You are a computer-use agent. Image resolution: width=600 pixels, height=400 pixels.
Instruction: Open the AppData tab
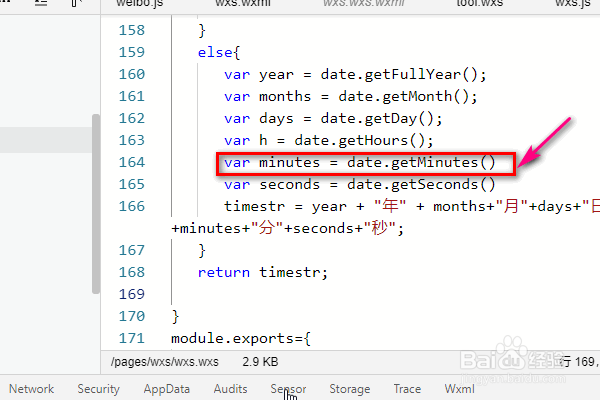point(166,389)
